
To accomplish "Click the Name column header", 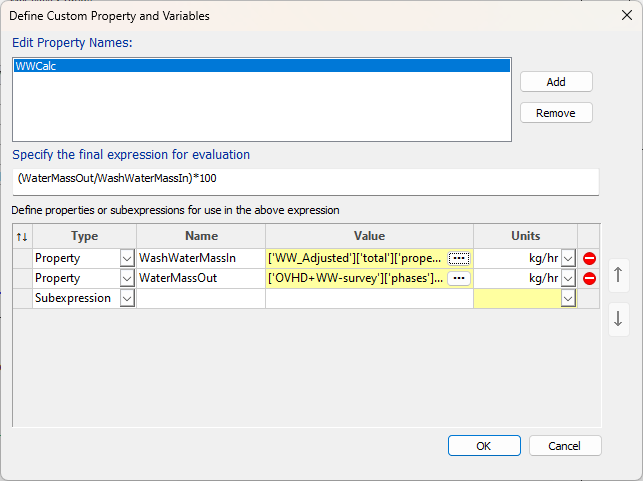I will 201,236.
